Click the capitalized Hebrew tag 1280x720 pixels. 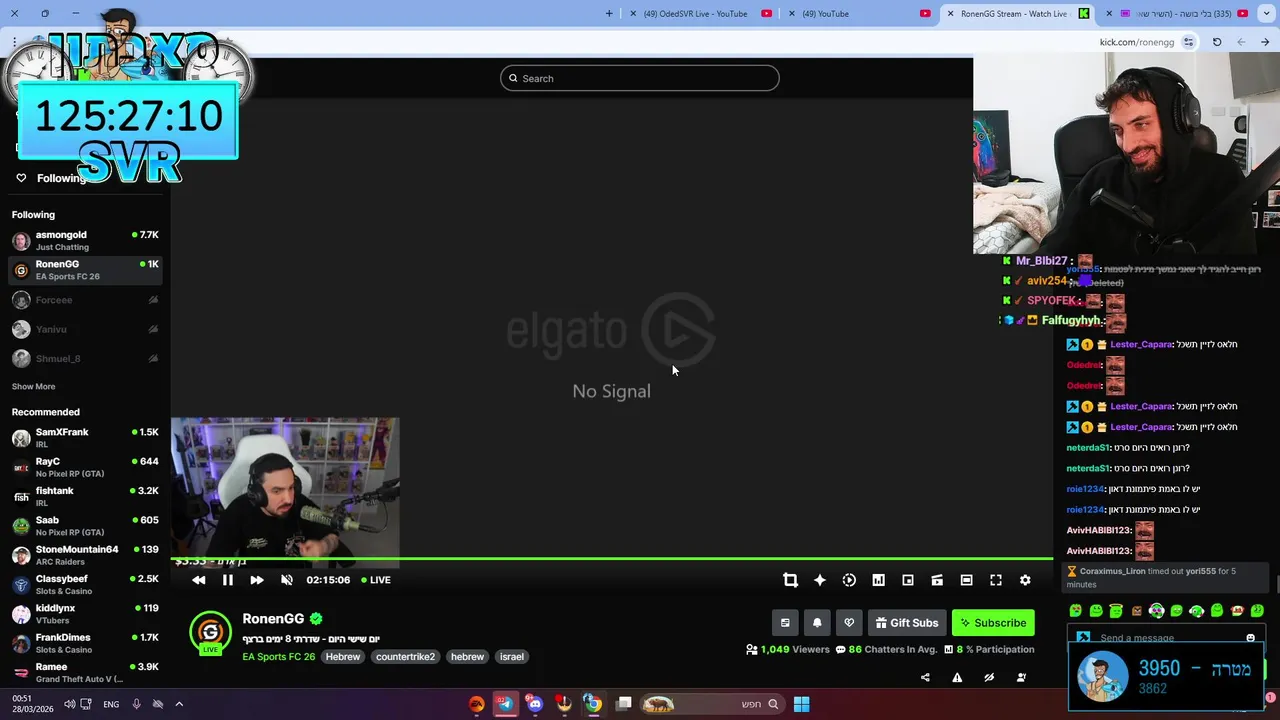(x=343, y=657)
